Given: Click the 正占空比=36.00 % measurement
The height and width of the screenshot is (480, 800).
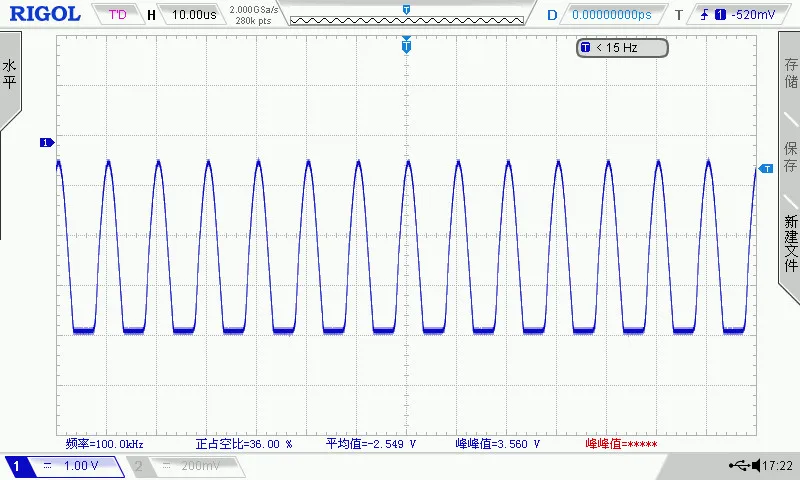Looking at the screenshot, I should (244, 444).
